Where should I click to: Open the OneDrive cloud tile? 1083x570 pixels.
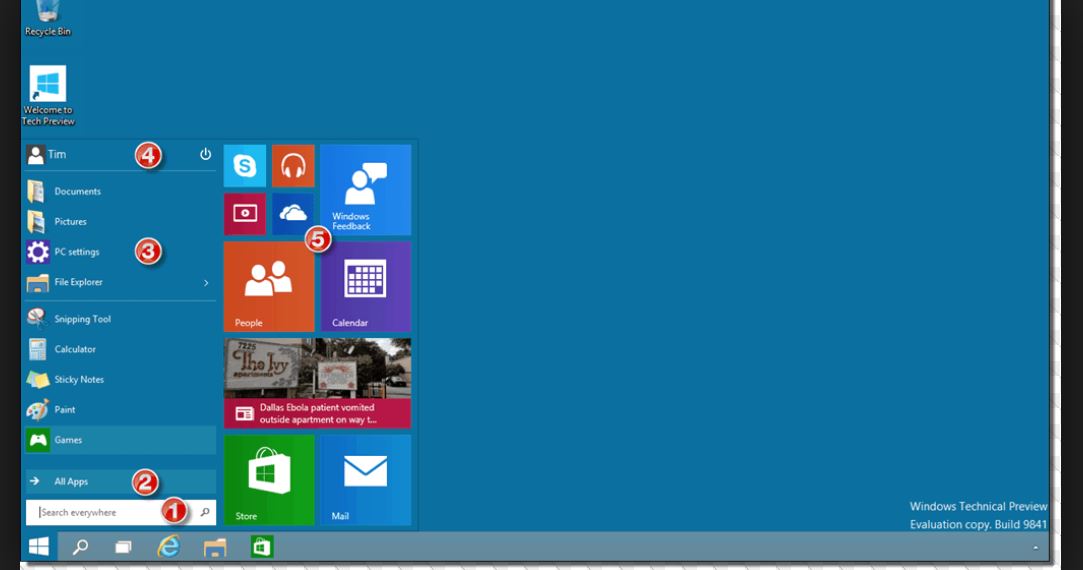[x=293, y=214]
